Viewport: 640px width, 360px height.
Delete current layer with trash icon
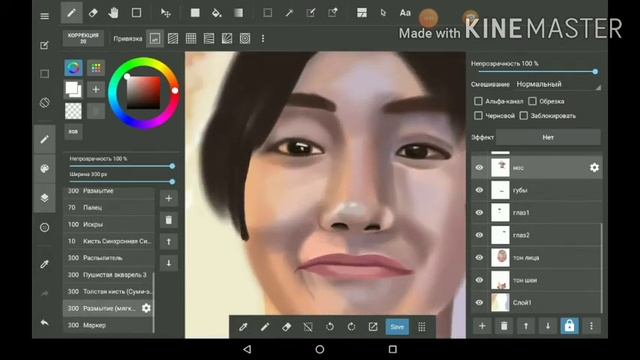click(504, 326)
